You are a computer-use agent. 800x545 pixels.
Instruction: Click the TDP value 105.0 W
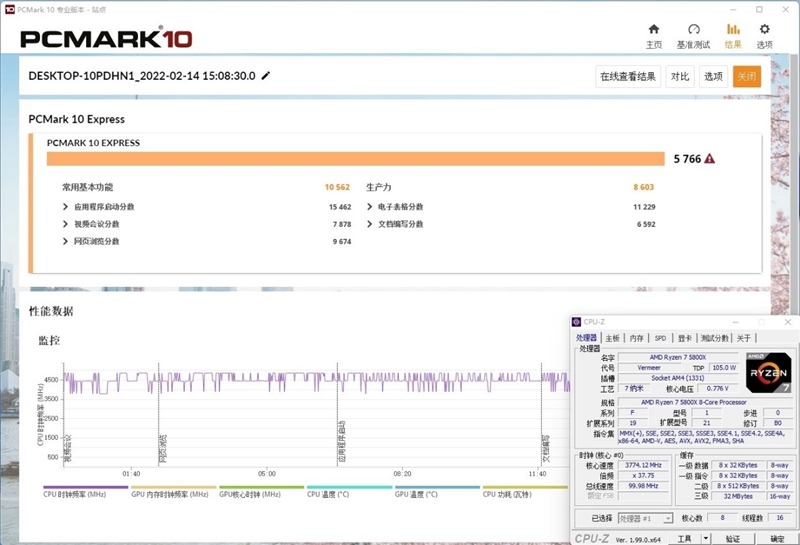click(x=724, y=367)
